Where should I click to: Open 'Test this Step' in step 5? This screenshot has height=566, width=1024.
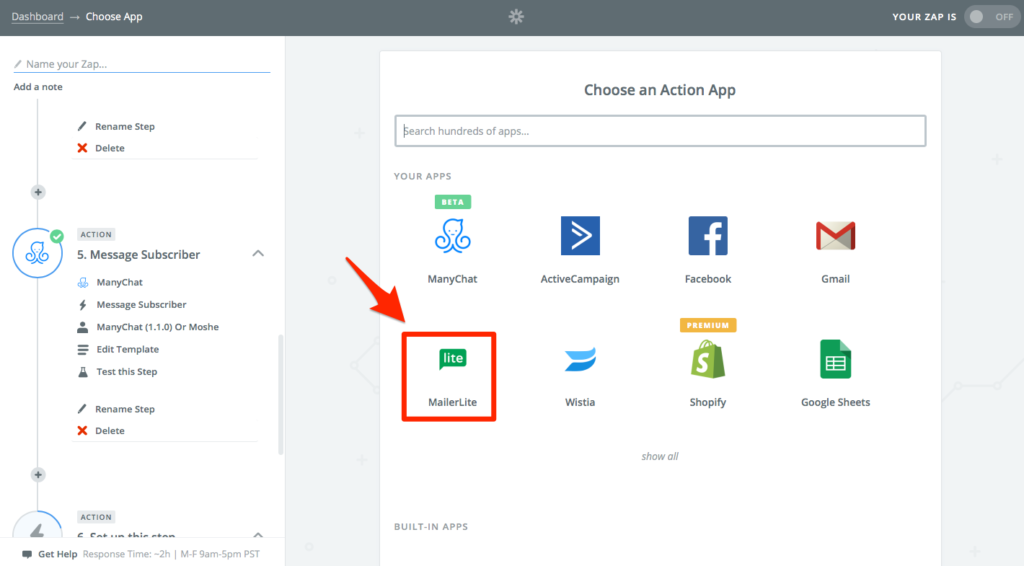[x=127, y=371]
